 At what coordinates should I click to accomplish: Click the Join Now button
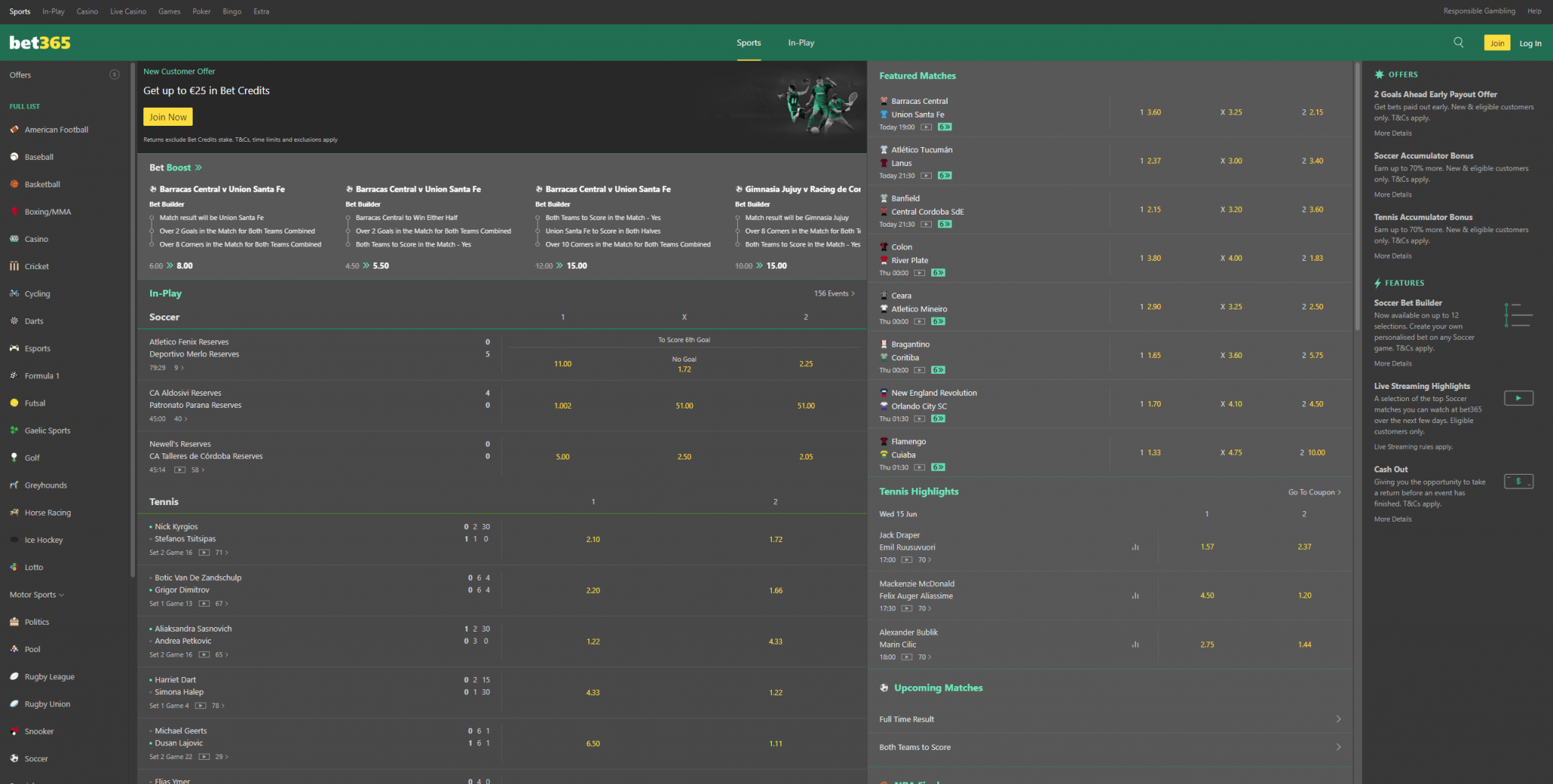coord(168,116)
